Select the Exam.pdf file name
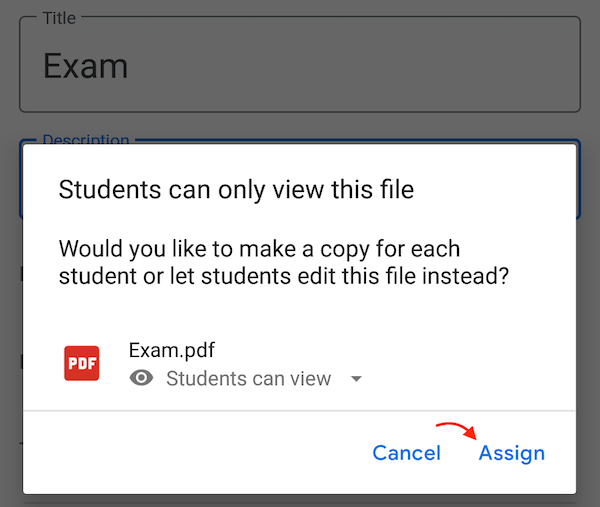 point(171,350)
